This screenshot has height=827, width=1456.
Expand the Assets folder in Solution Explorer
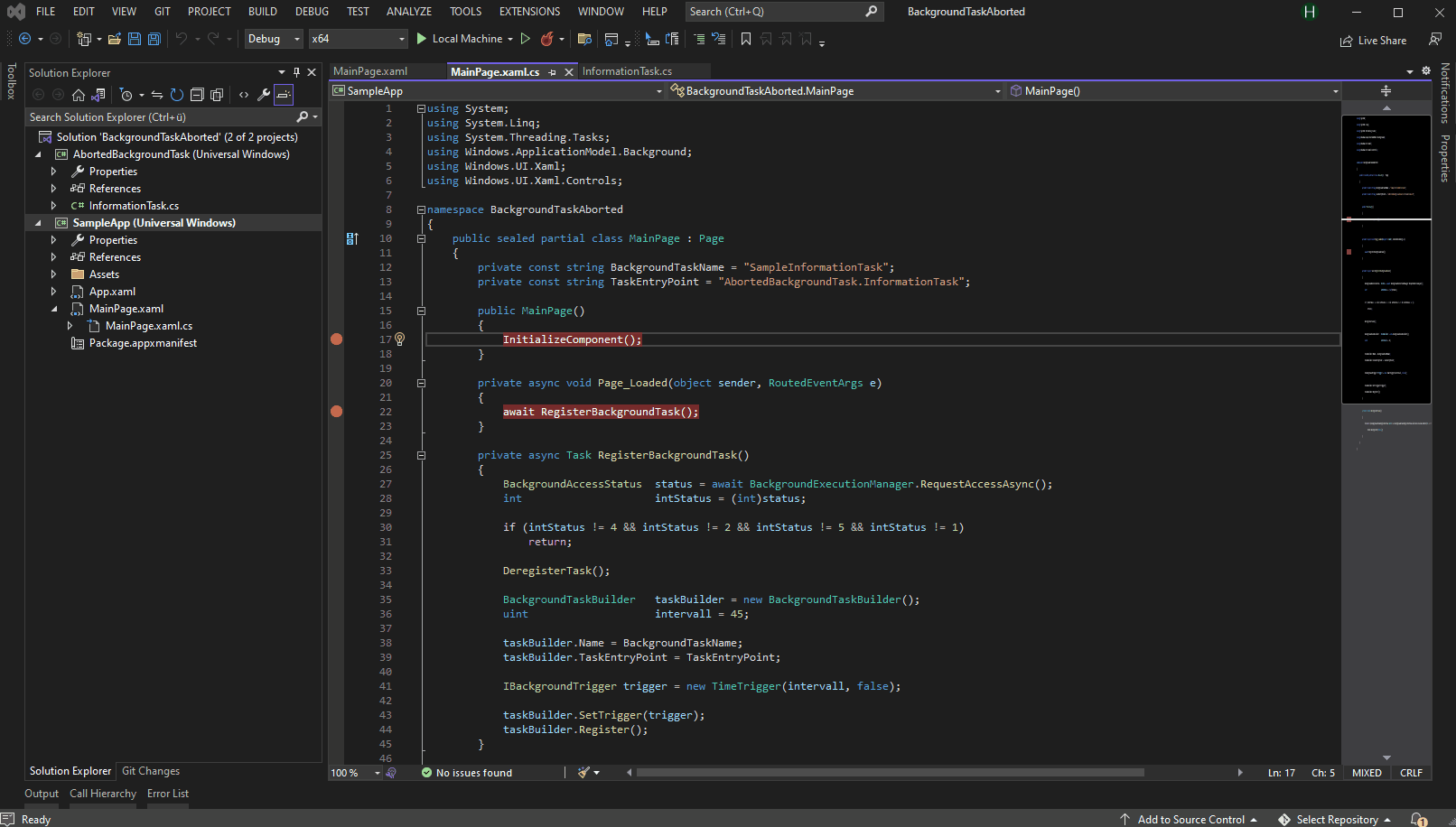click(x=53, y=274)
